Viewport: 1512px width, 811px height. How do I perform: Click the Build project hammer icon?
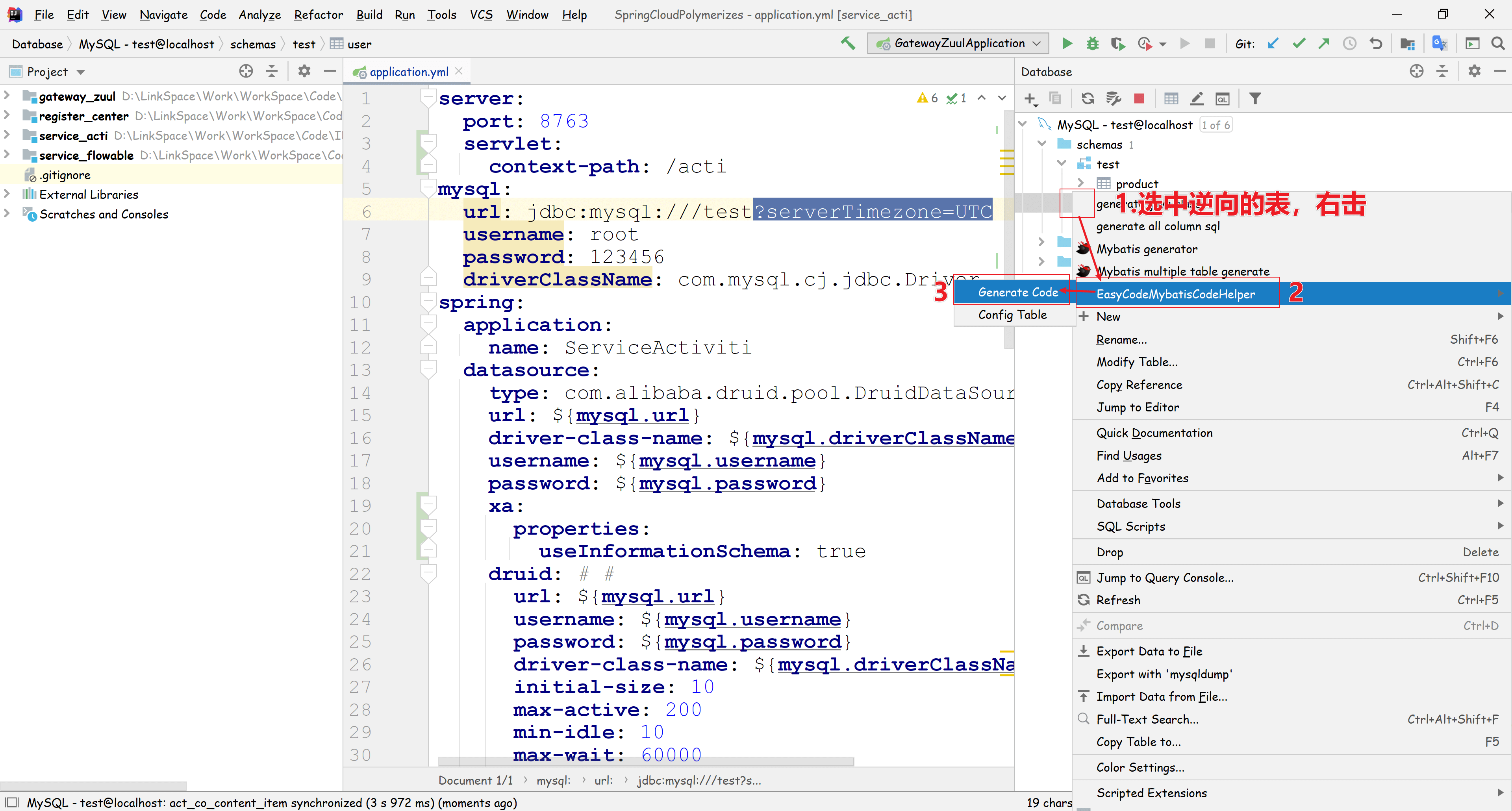click(x=848, y=43)
